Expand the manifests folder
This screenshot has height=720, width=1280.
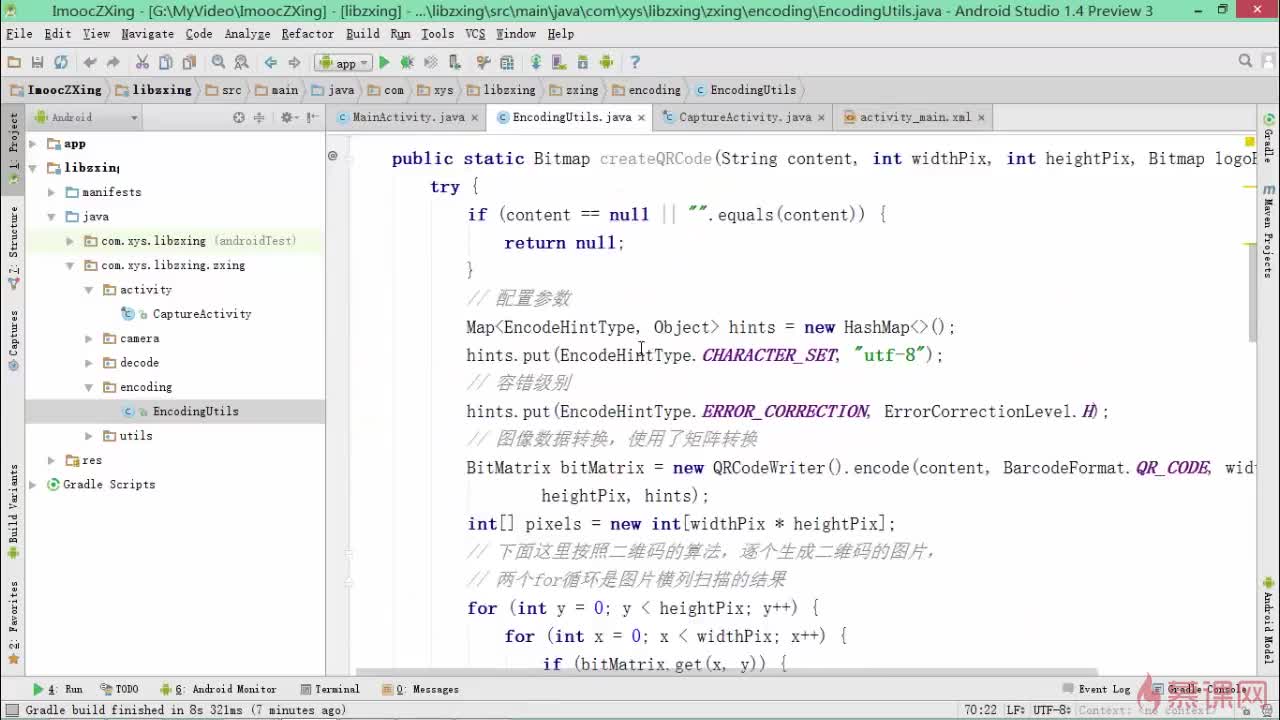[51, 192]
